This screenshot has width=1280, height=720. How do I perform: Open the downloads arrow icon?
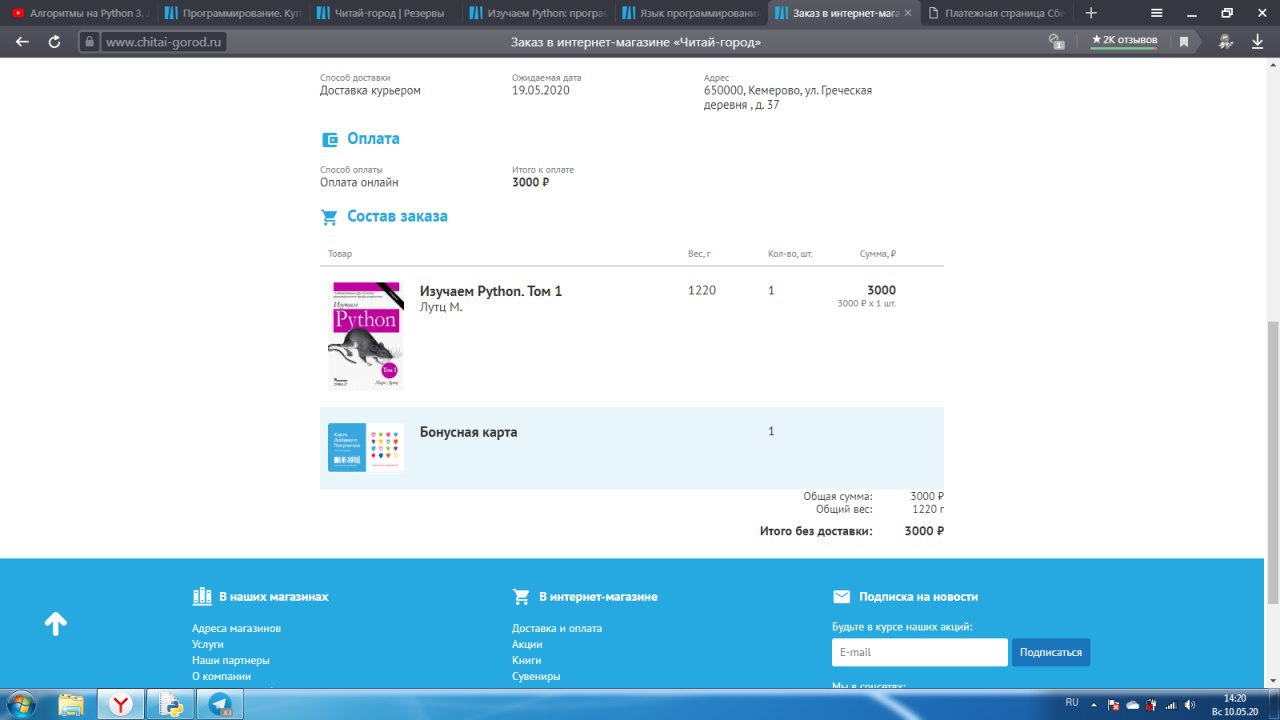tap(1257, 42)
